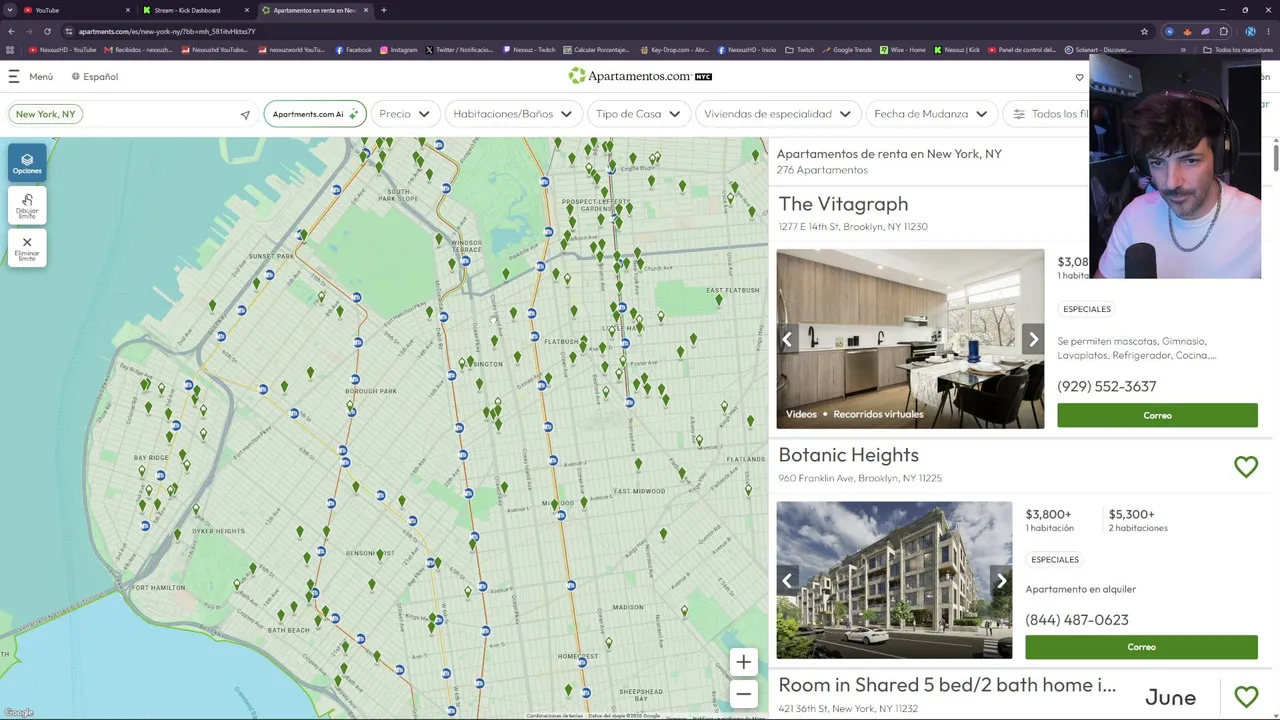Open Room in Shared 5 bed listing

click(947, 685)
